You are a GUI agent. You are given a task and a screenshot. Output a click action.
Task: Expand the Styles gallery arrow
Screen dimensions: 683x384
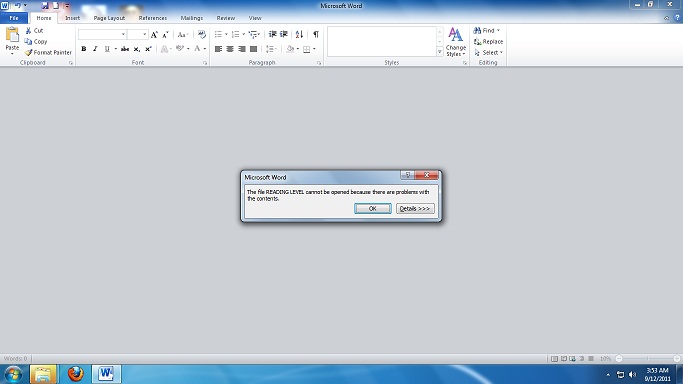tap(440, 52)
